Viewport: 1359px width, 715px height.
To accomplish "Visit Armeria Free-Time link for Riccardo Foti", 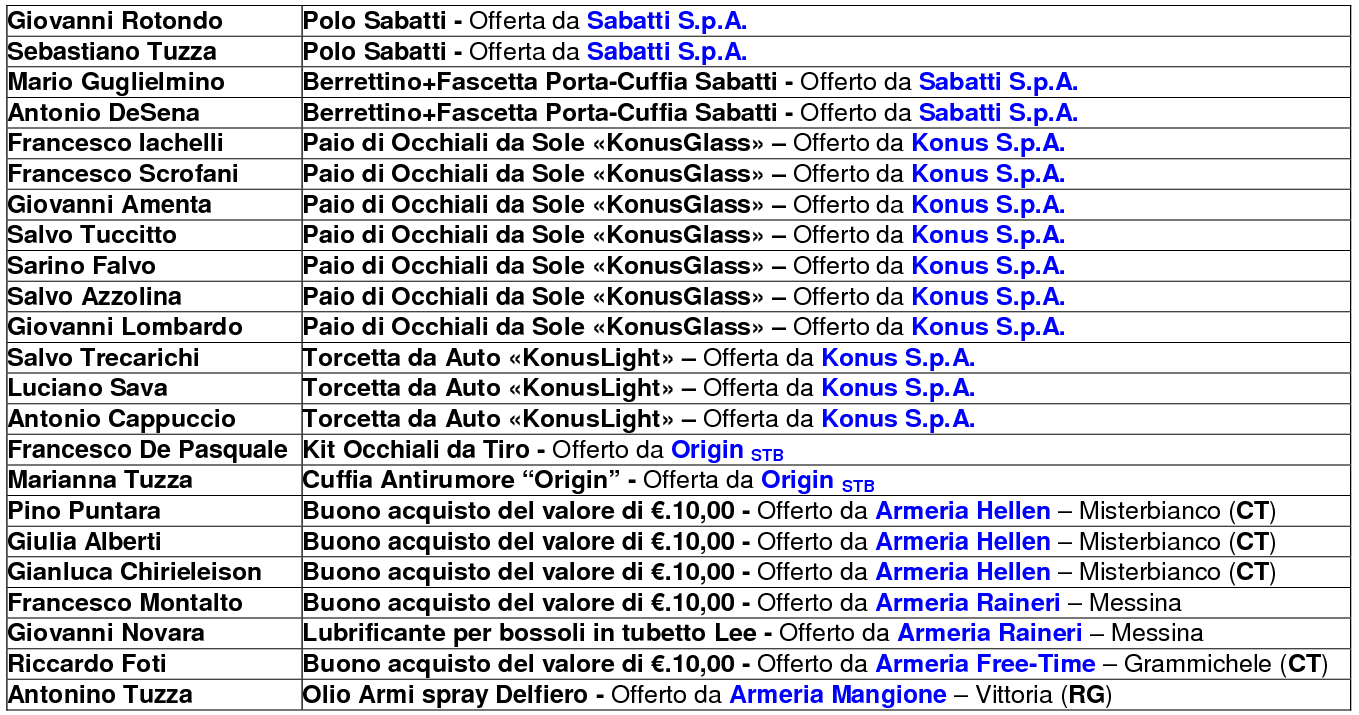I will click(x=986, y=664).
